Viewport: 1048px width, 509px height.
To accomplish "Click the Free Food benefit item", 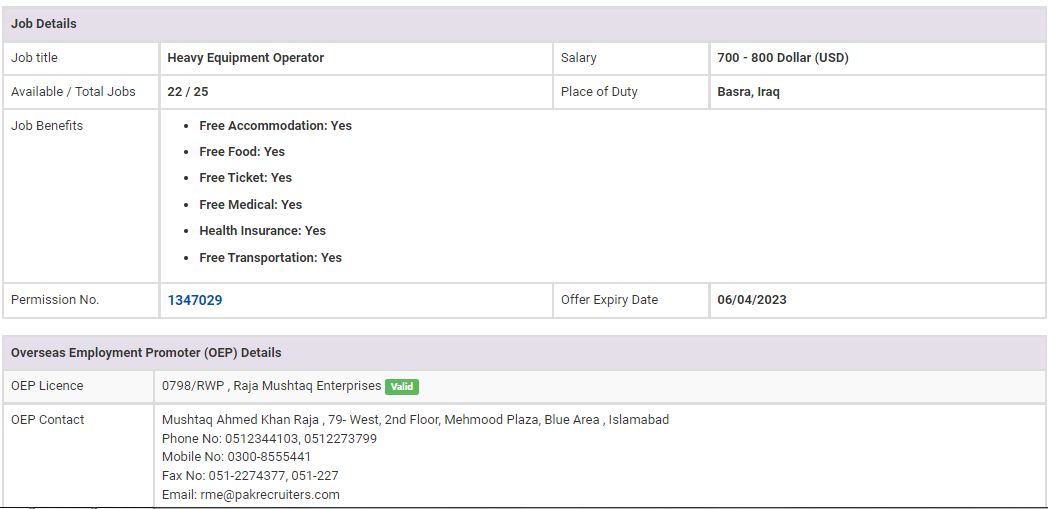I will [x=242, y=152].
